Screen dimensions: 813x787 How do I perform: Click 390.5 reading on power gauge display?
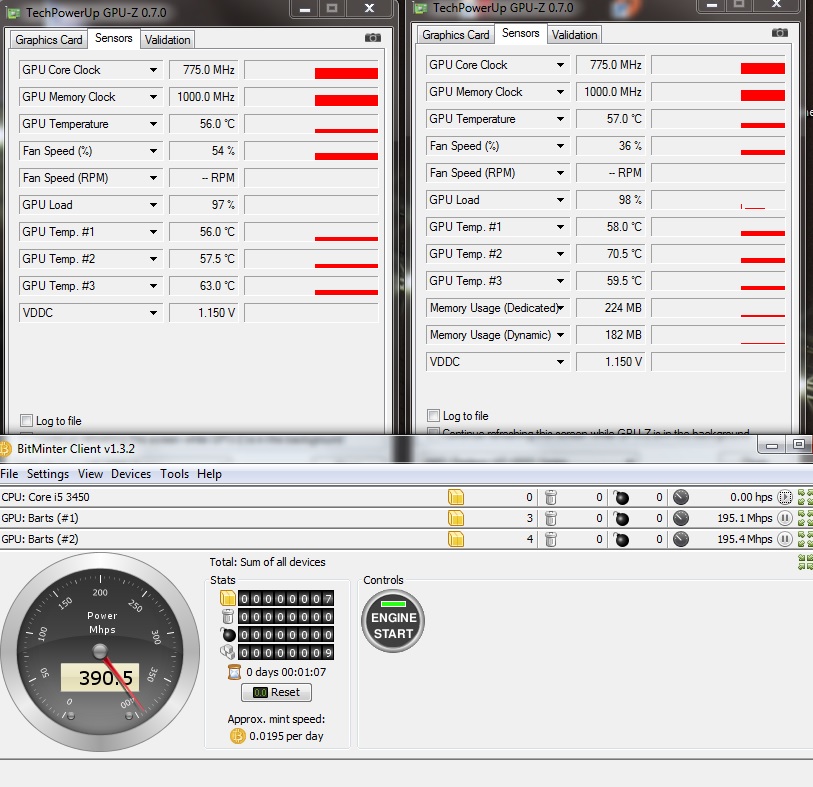(100, 677)
